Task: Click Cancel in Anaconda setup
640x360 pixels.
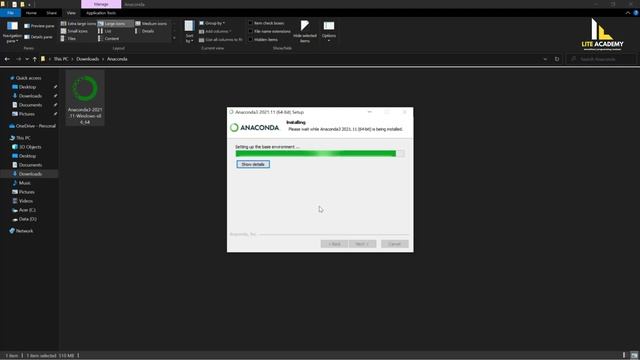Action: (394, 244)
